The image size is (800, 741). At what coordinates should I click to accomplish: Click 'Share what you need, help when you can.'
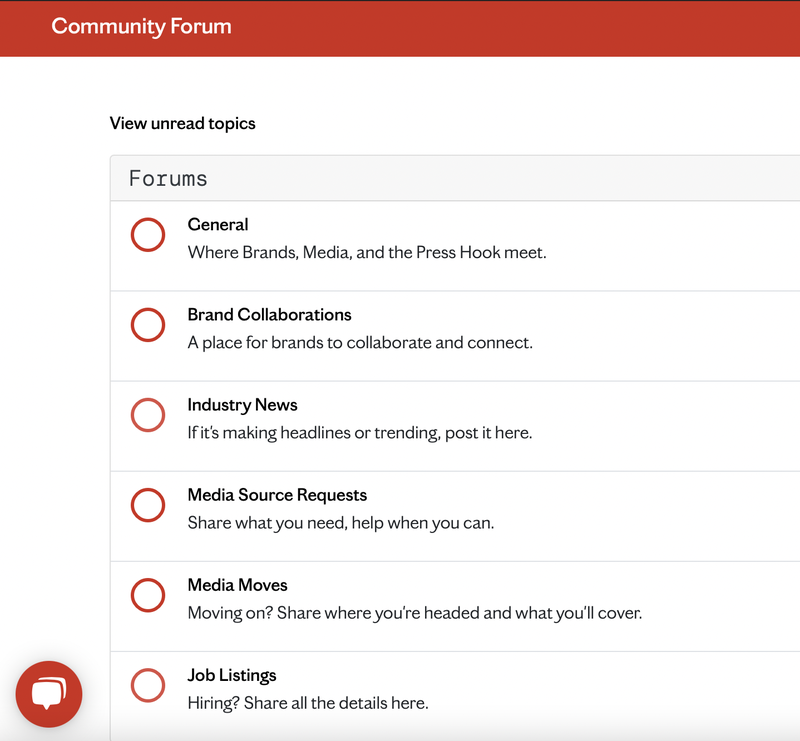[x=341, y=523]
